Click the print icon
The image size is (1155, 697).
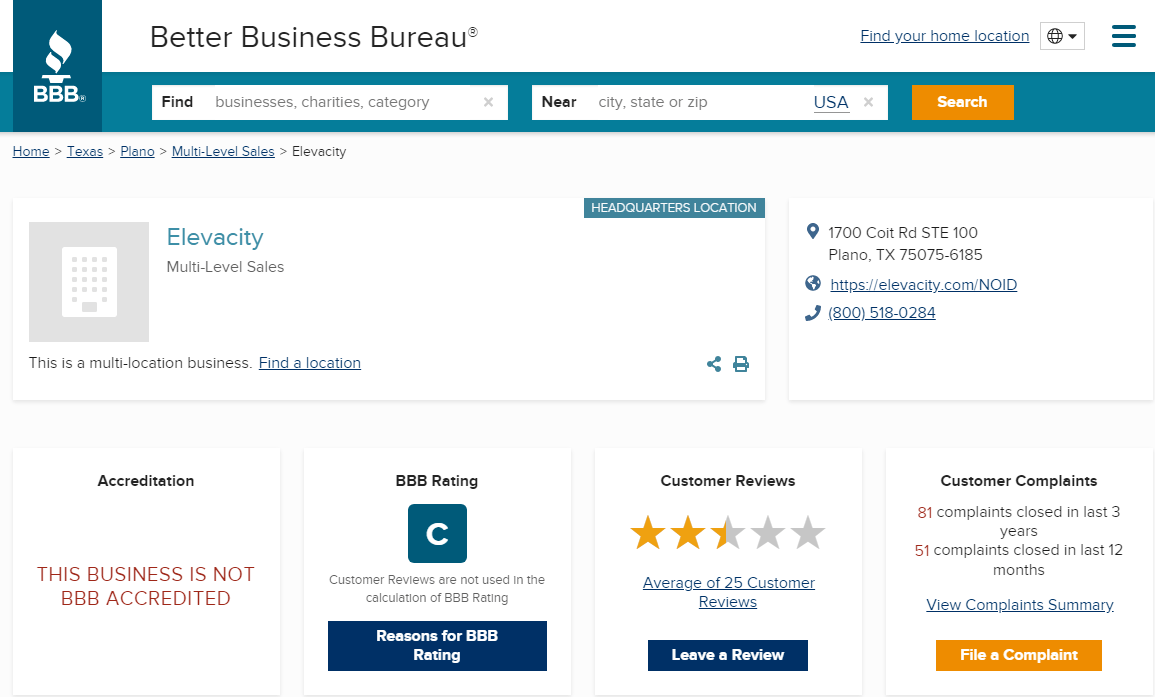(741, 364)
